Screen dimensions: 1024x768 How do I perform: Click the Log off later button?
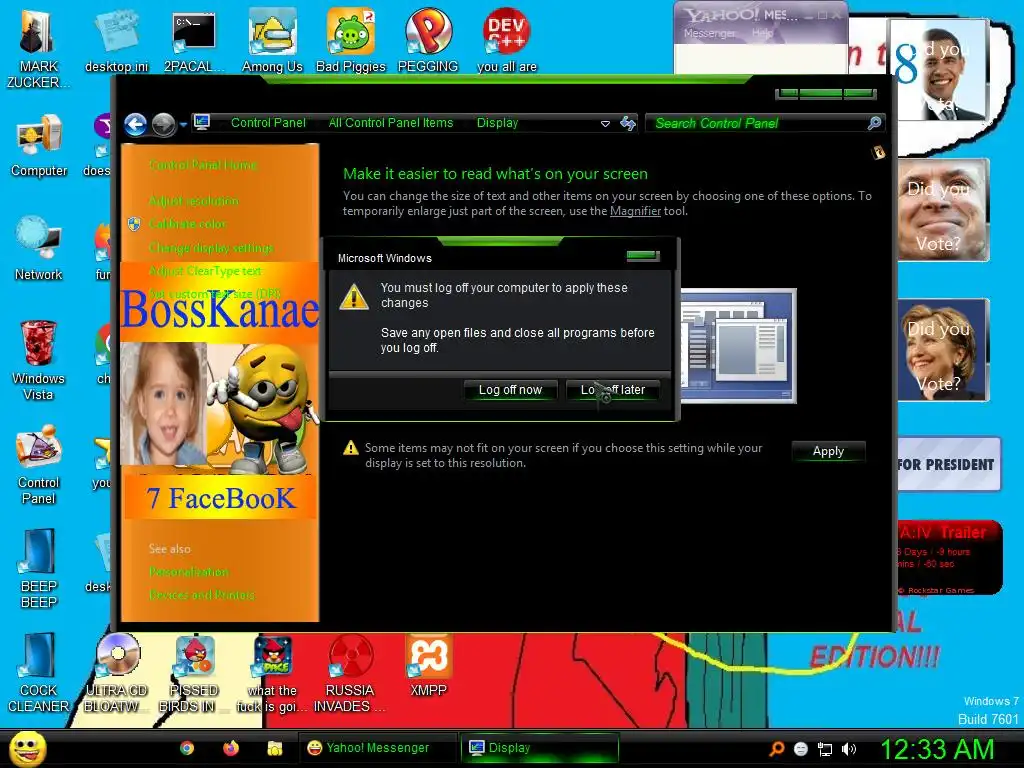[613, 390]
